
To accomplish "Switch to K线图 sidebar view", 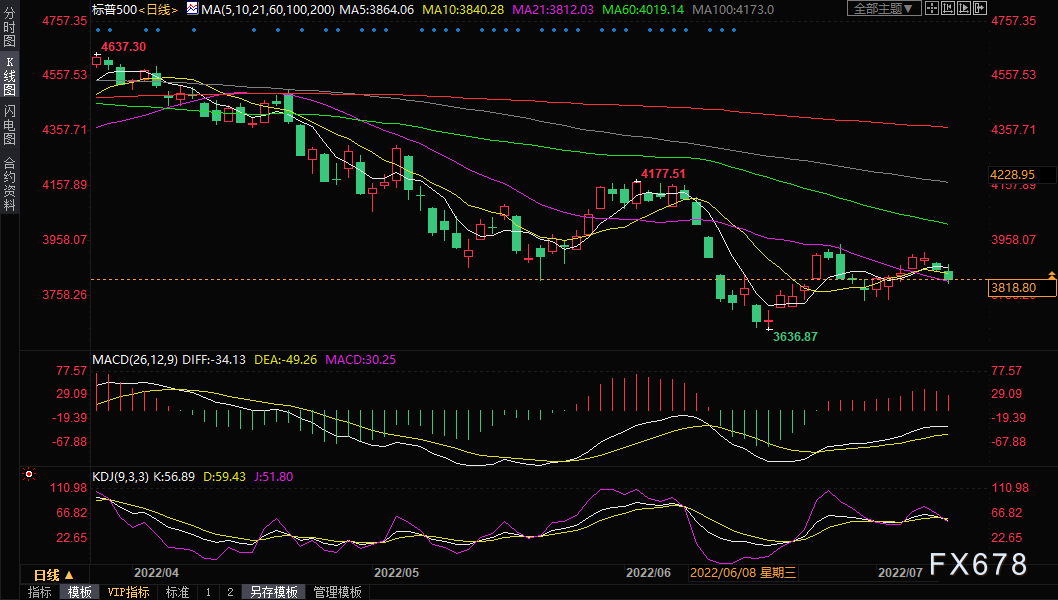I will pyautogui.click(x=9, y=76).
